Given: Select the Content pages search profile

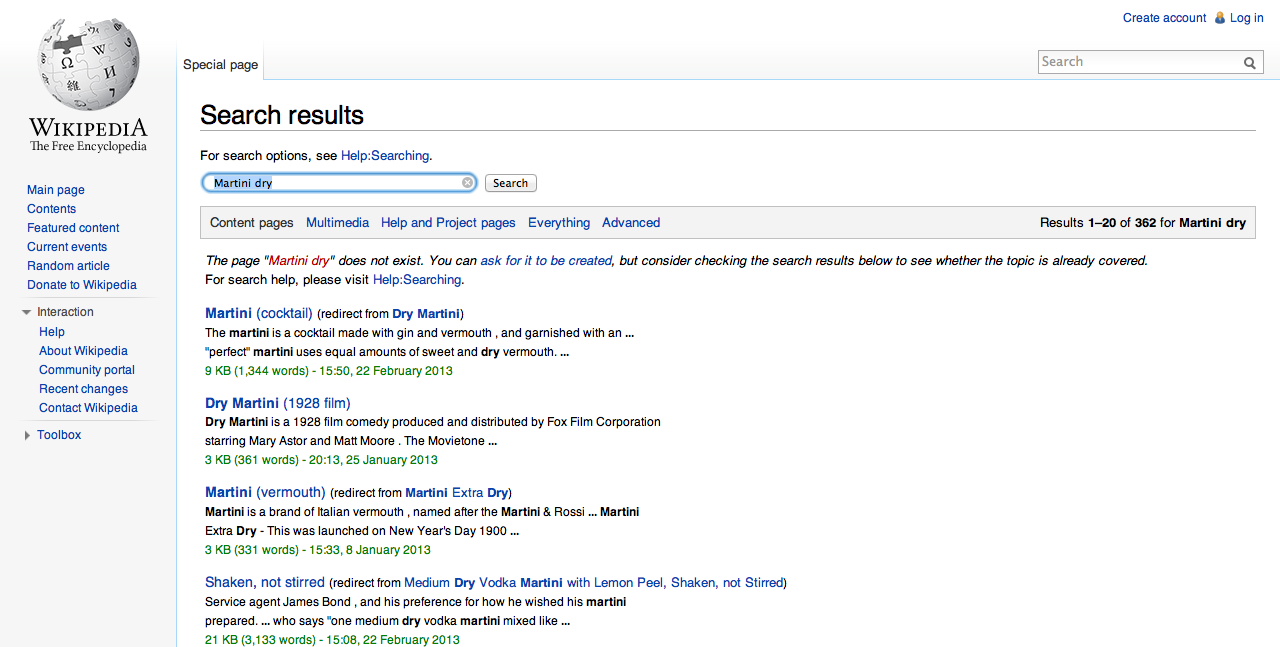Looking at the screenshot, I should click(x=252, y=223).
